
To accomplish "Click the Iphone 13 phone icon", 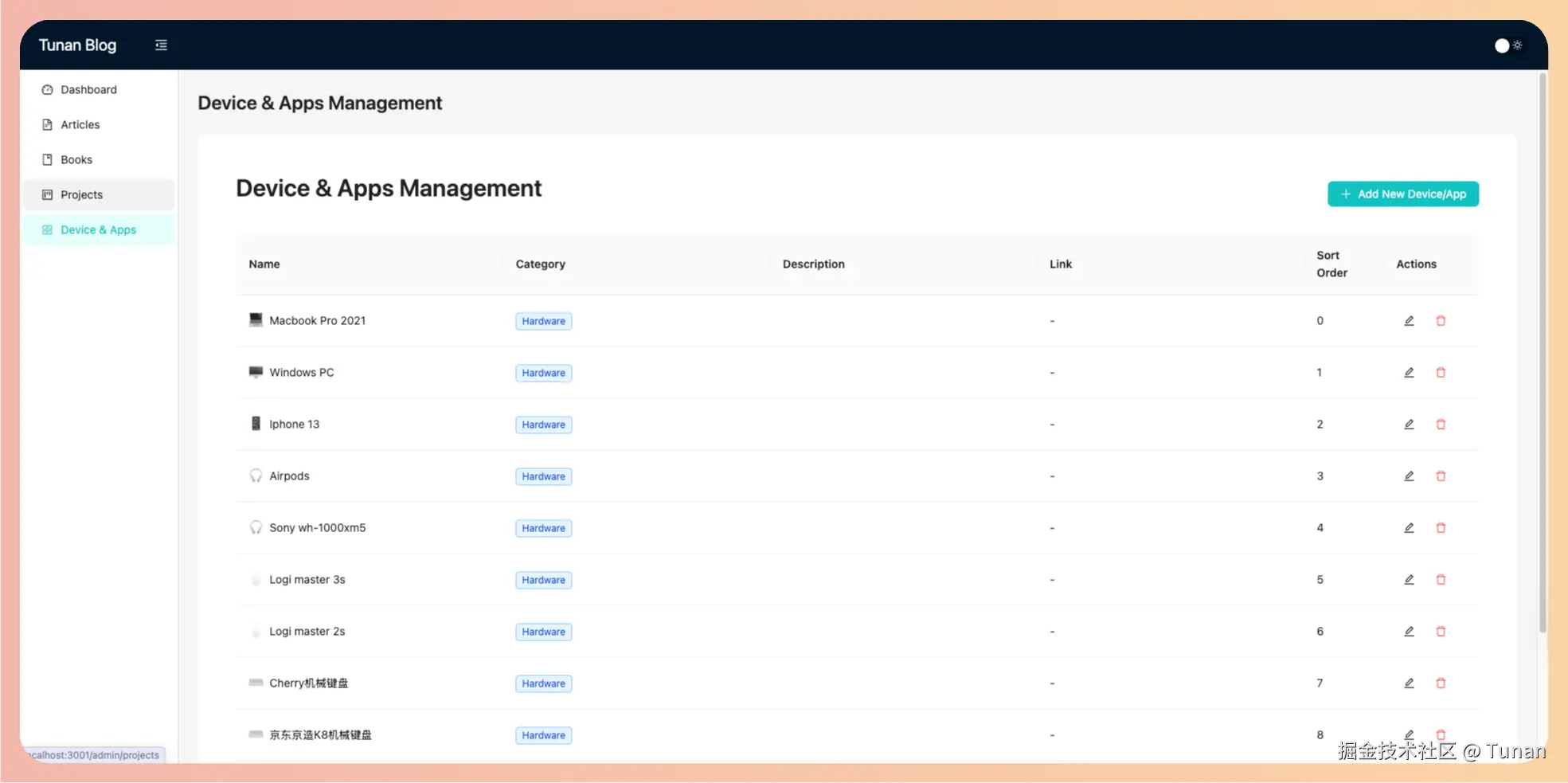I will tap(256, 424).
